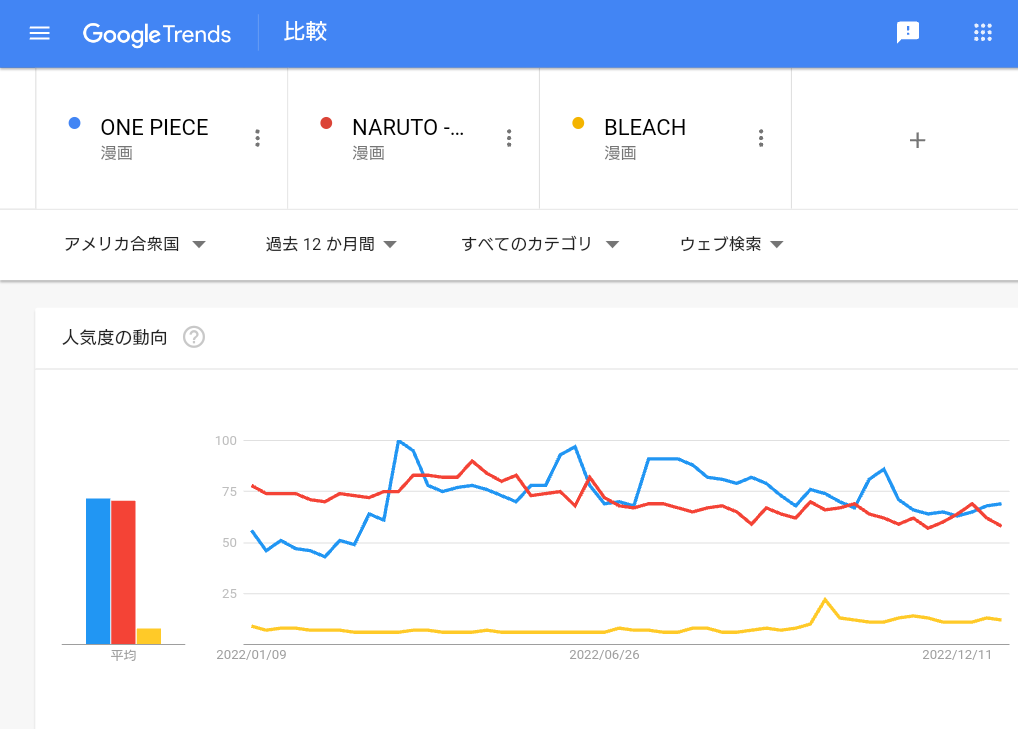Screen dimensions: 1018x729
Task: Expand the アメリカ合衆国 region dropdown
Action: tap(134, 244)
